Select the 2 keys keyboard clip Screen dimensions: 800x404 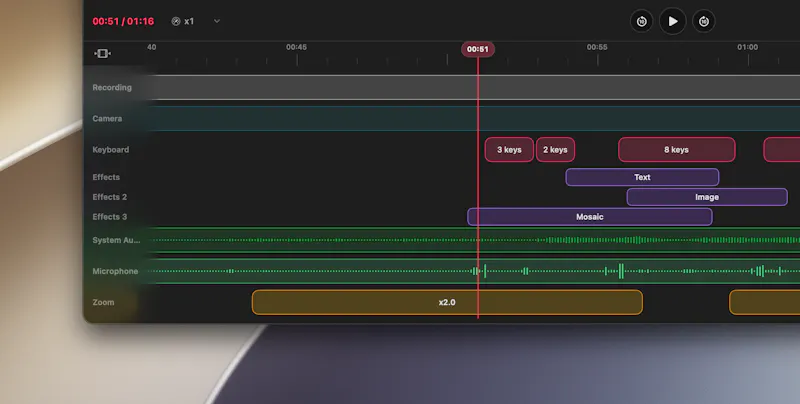tap(555, 150)
